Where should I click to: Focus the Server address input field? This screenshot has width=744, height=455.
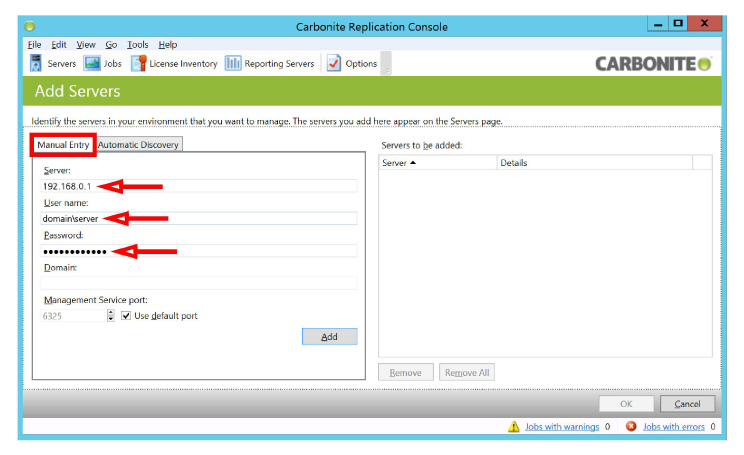click(x=199, y=186)
